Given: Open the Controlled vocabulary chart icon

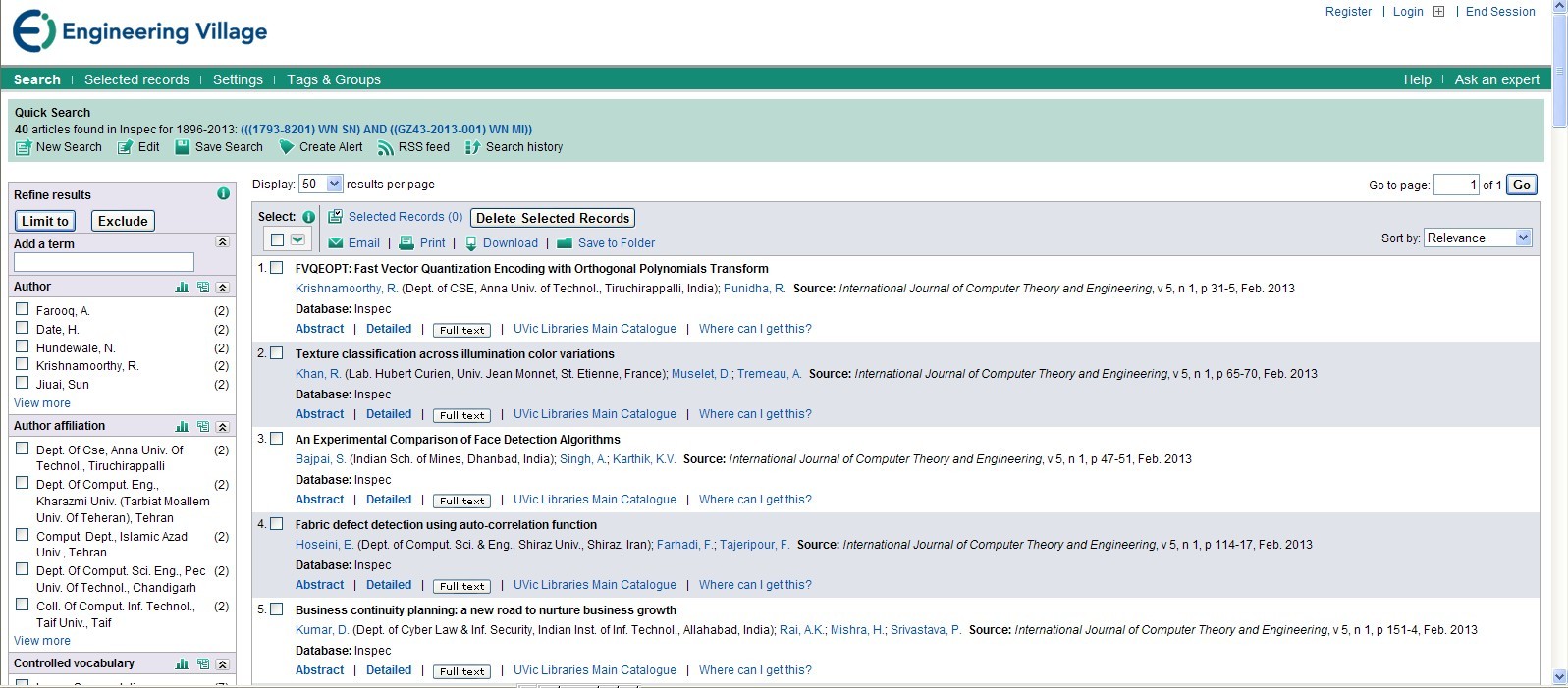Looking at the screenshot, I should (182, 663).
